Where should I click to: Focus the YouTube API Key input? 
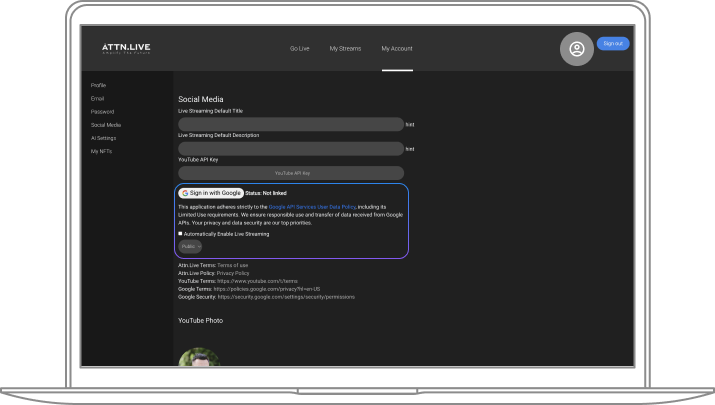coord(291,173)
